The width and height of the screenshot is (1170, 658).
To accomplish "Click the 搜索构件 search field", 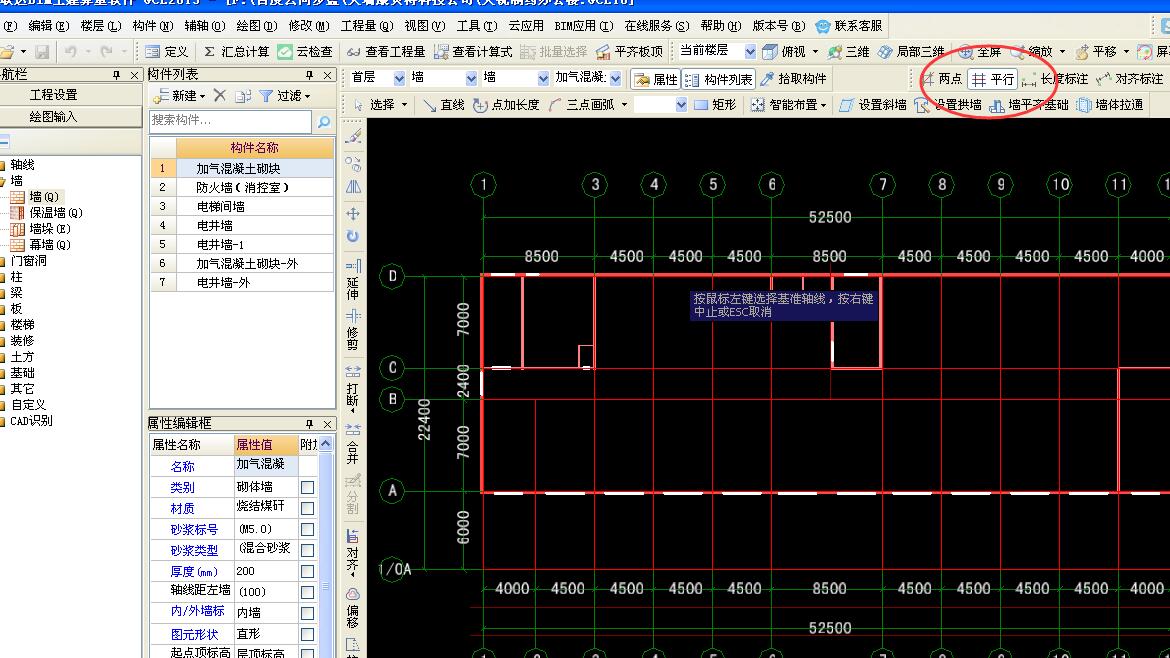I will coord(231,121).
